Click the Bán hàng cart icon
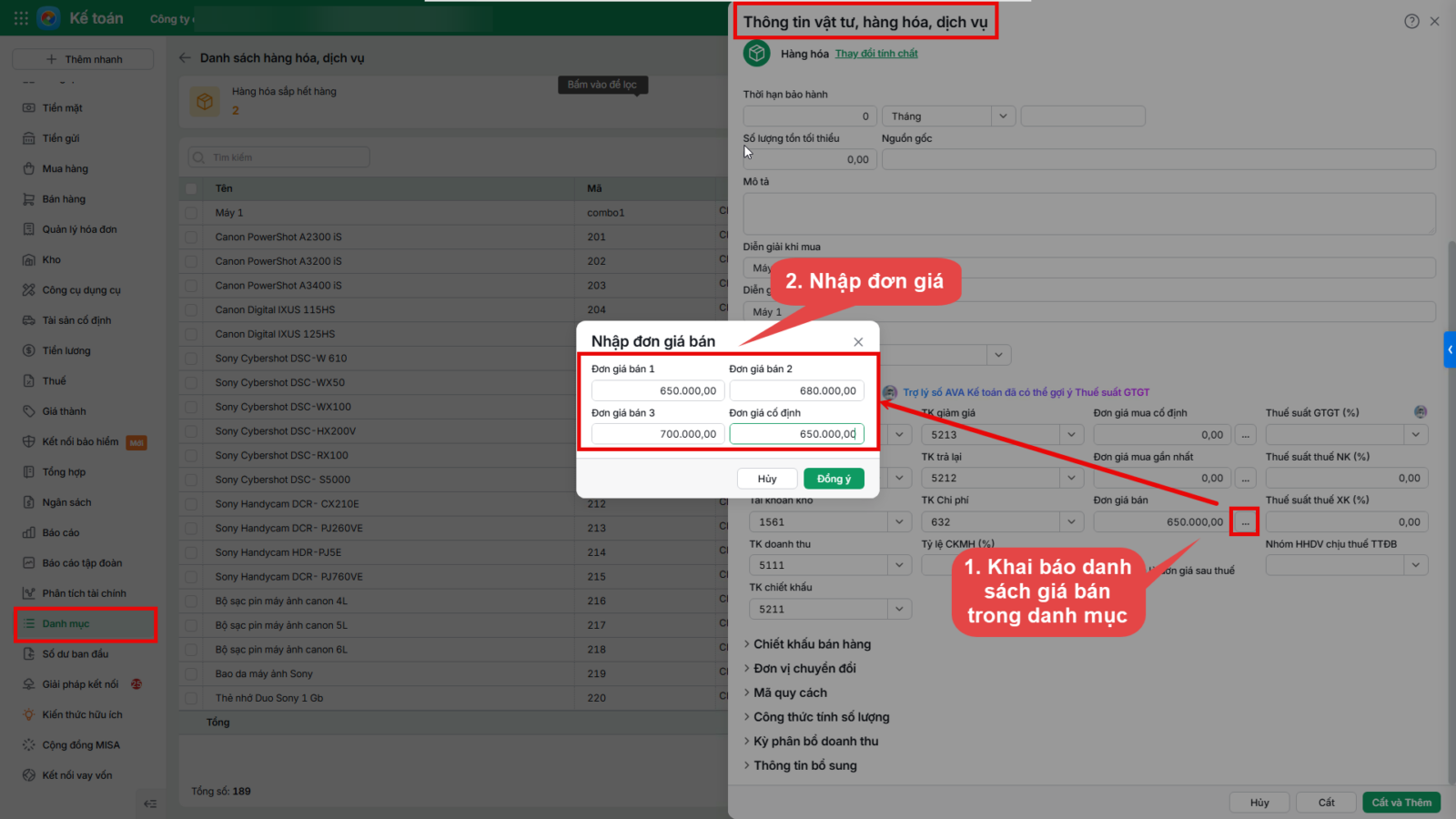 pos(28,199)
